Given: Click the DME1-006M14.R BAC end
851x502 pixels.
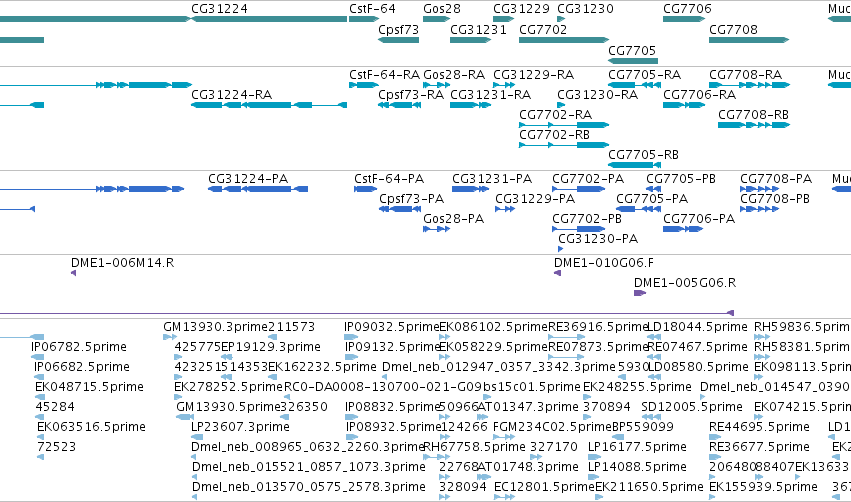Looking at the screenshot, I should (x=123, y=263).
